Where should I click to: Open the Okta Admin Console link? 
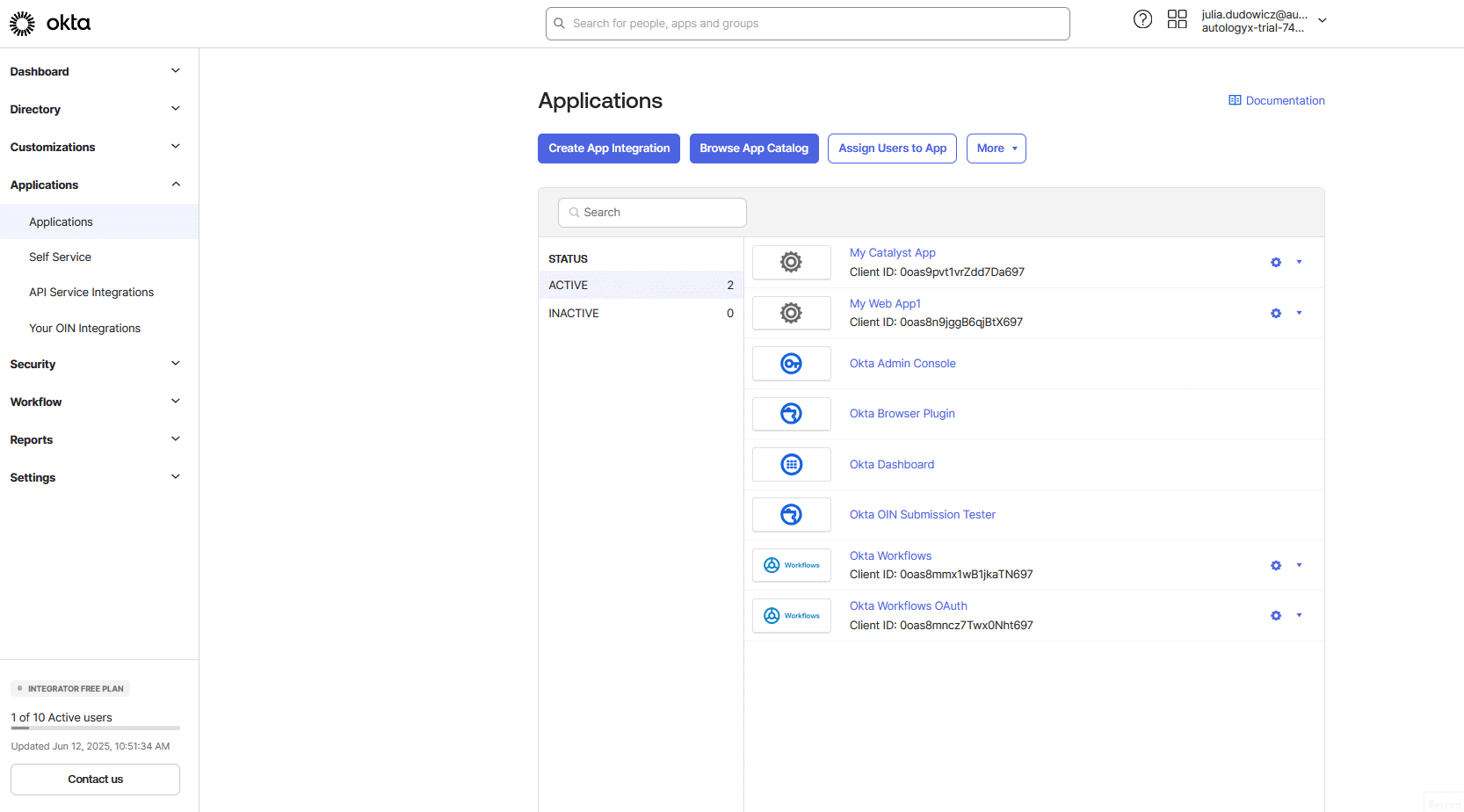(902, 363)
